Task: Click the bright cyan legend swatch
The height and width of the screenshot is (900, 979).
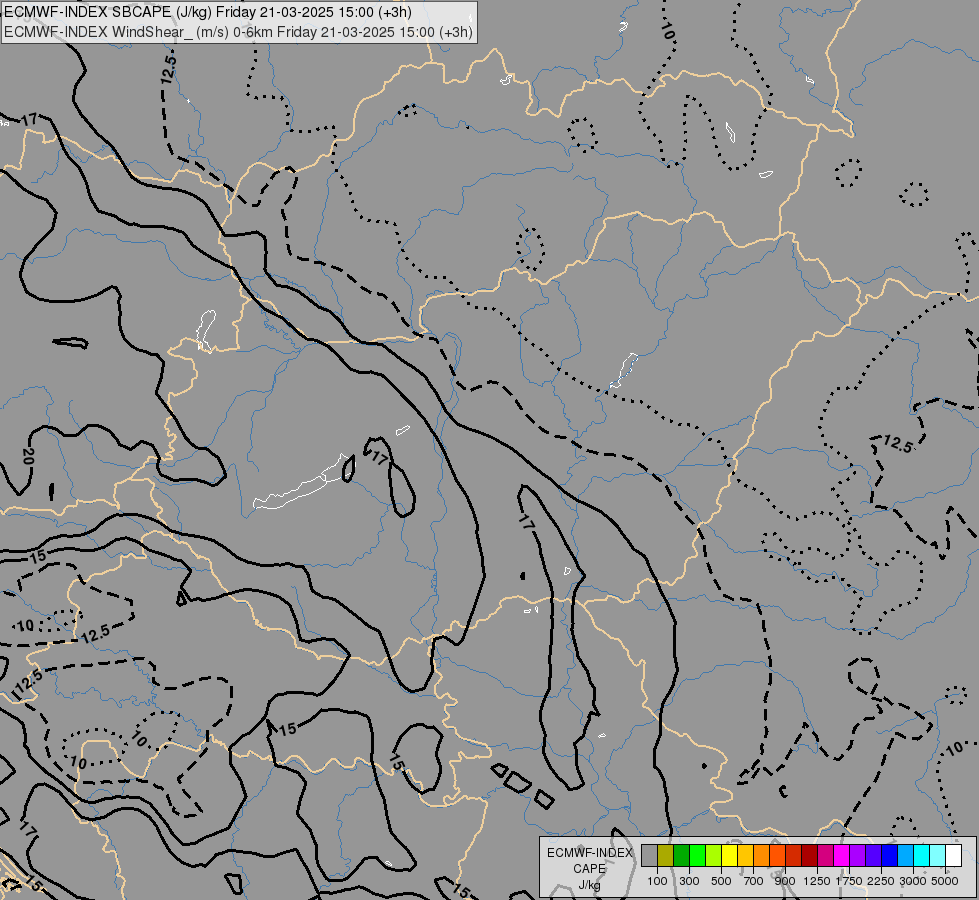Action: [x=922, y=856]
